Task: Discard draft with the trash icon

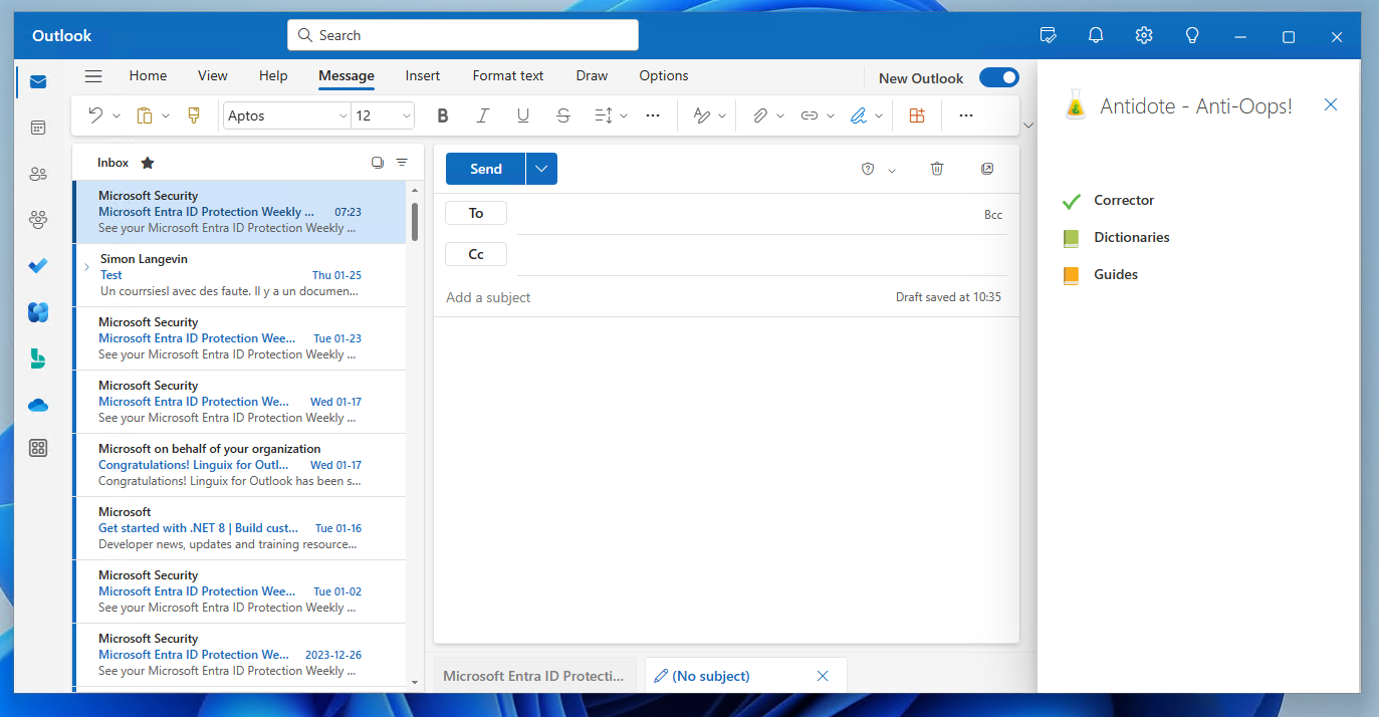Action: tap(937, 169)
